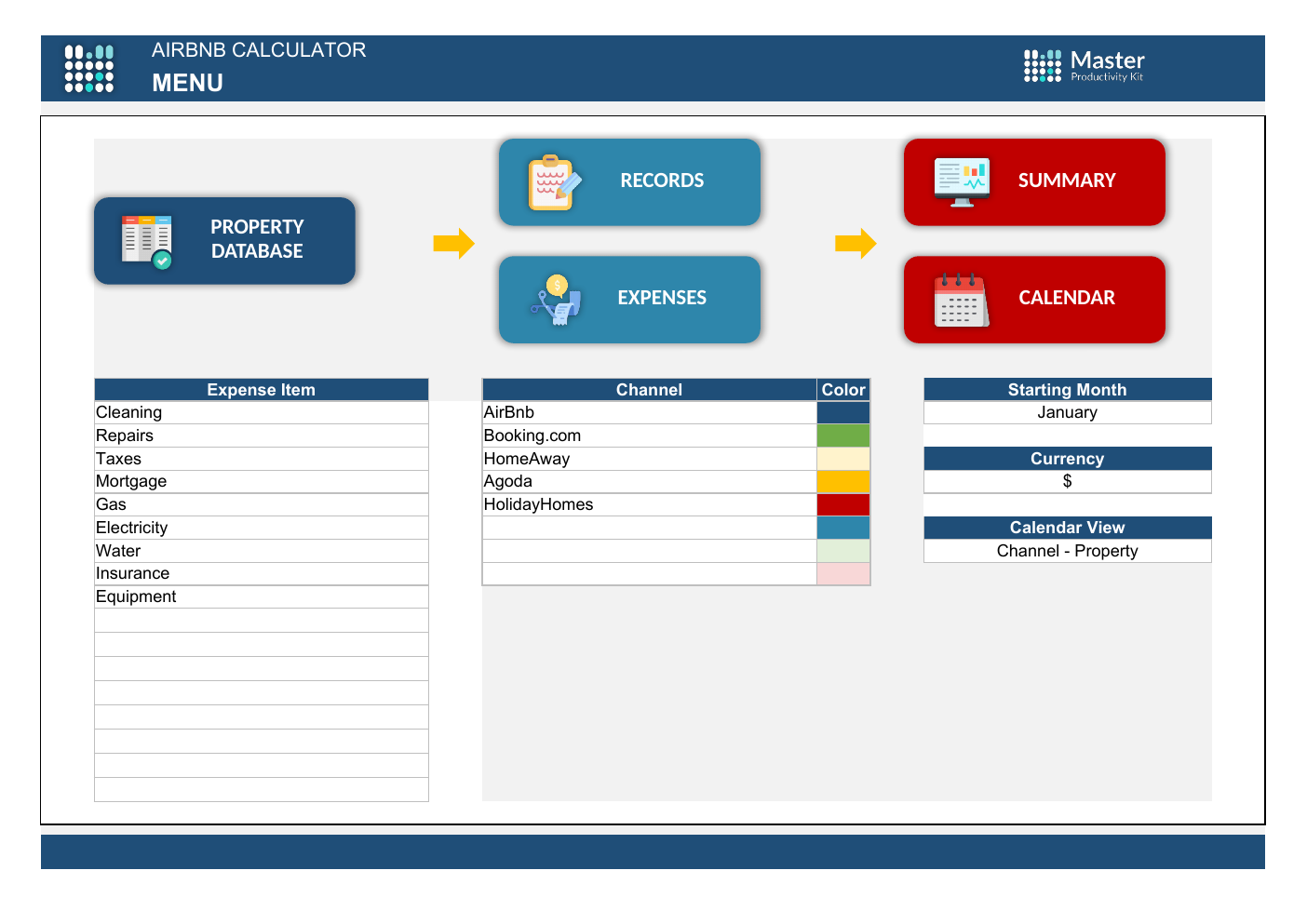1307x924 pixels.
Task: Select the Electricity expense item cell
Action: pyautogui.click(x=262, y=528)
